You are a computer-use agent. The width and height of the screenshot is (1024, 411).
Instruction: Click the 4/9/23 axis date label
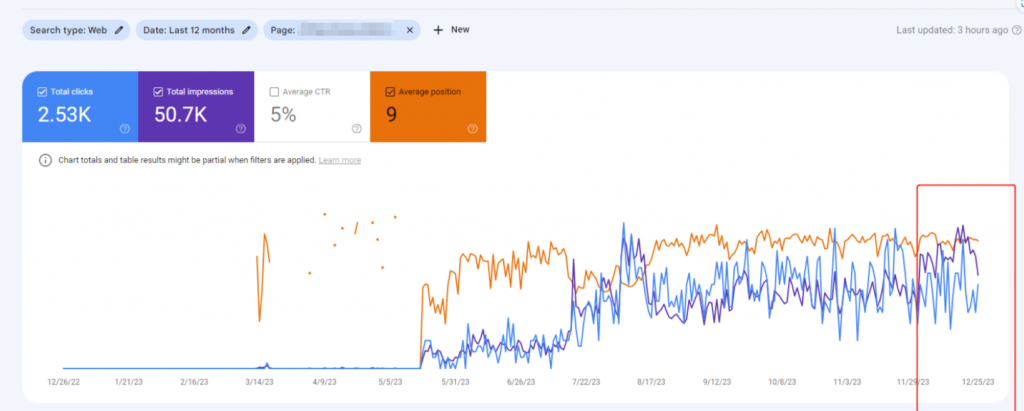[x=325, y=382]
